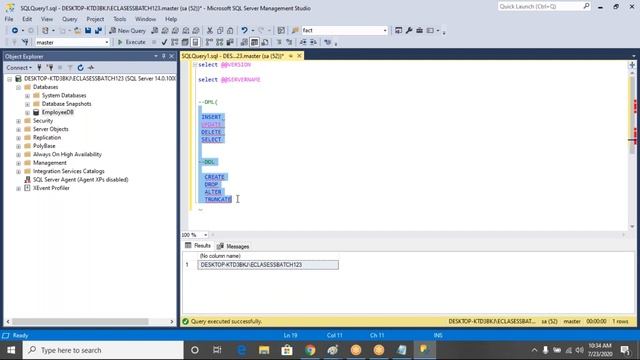
Task: Click the Toolbox icon beside the wrench
Action: 419,31
